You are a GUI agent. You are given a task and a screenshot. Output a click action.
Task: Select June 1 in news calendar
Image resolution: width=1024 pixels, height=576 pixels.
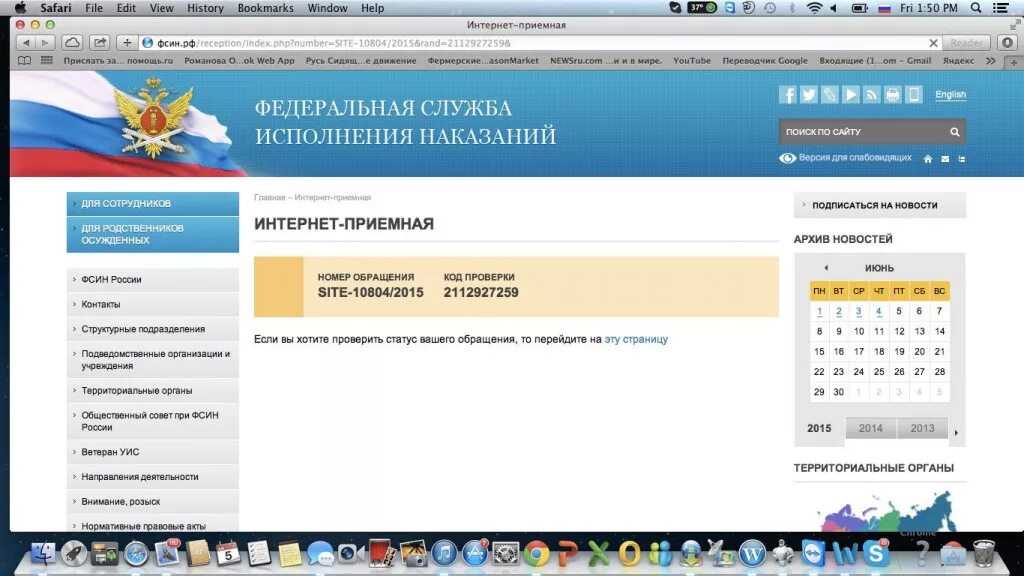tap(819, 312)
